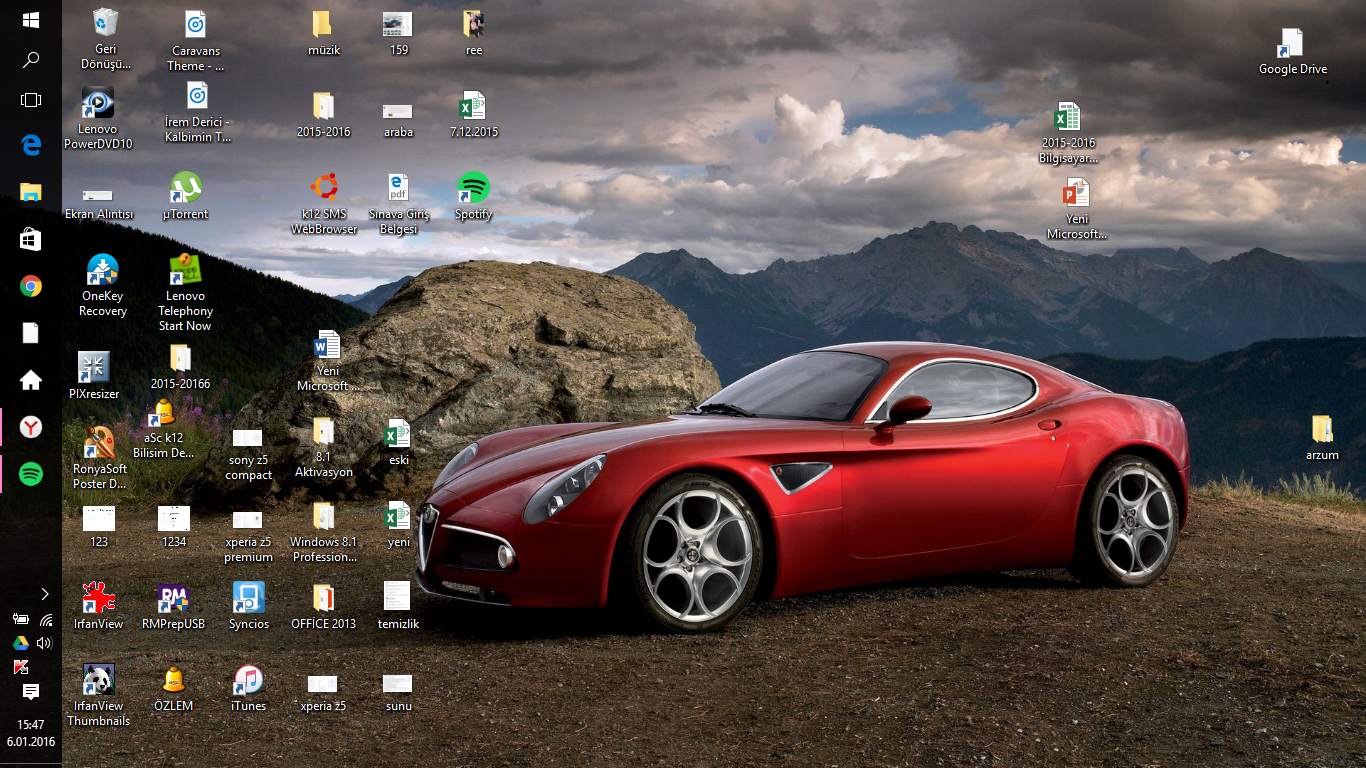Launch Microsoft Edge from the taskbar

(x=30, y=145)
